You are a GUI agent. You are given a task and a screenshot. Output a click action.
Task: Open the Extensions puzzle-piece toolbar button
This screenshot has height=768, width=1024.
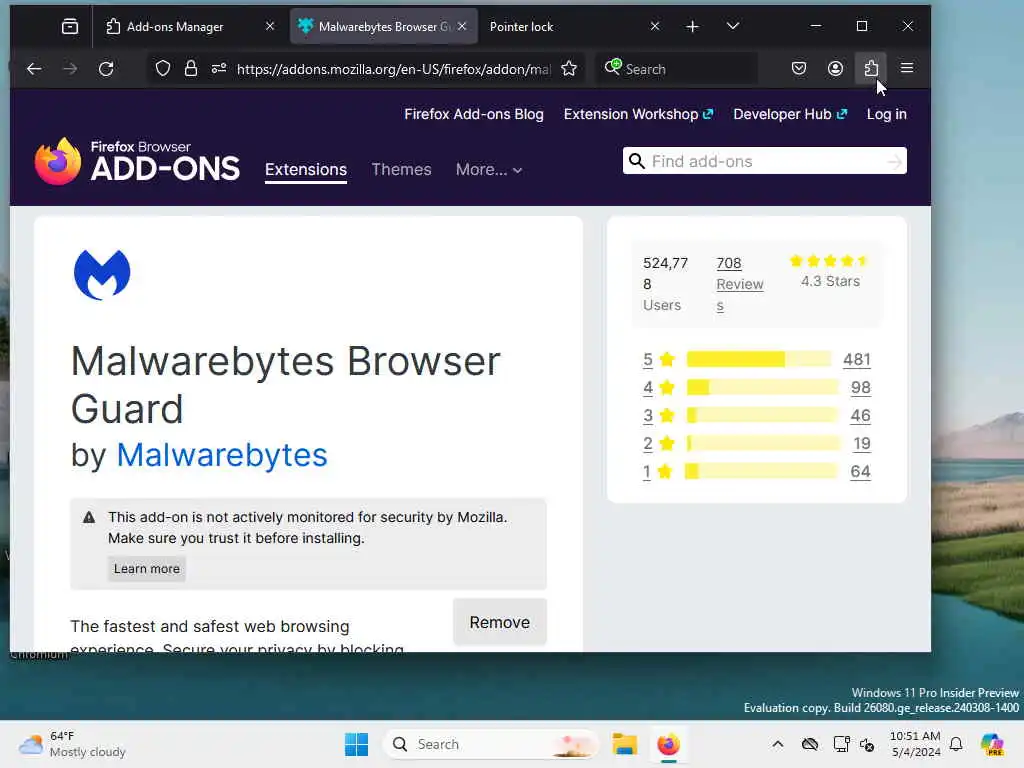pyautogui.click(x=871, y=69)
